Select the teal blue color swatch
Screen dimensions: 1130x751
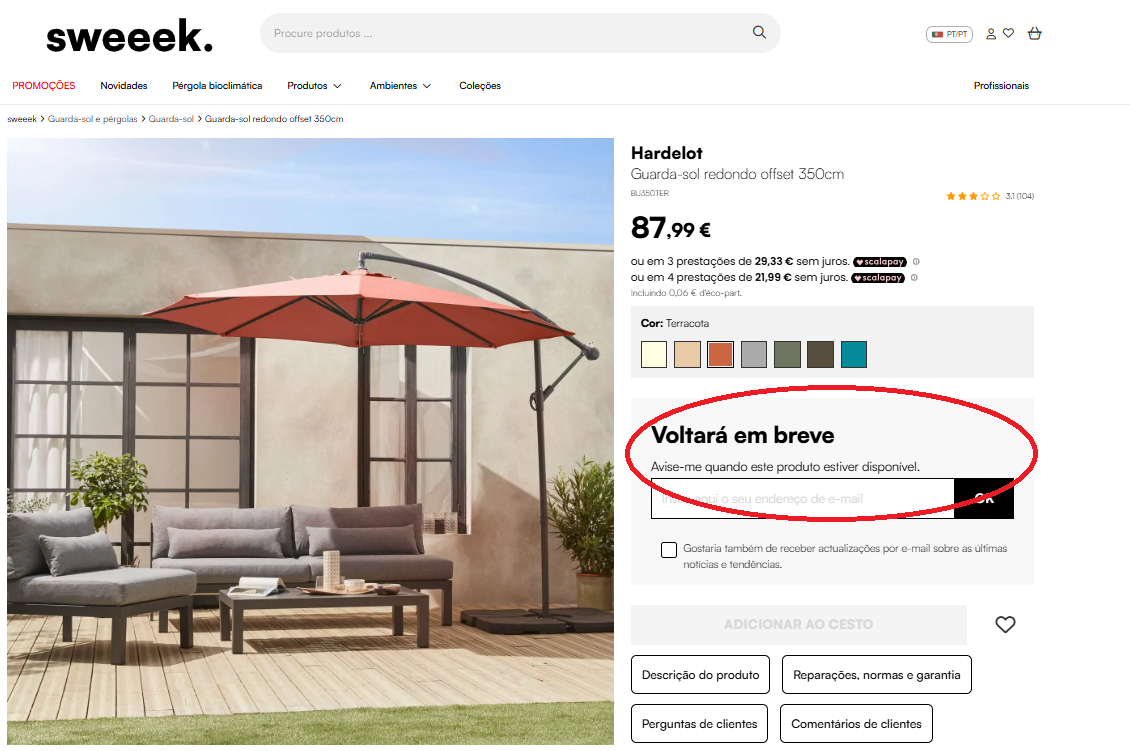point(854,355)
